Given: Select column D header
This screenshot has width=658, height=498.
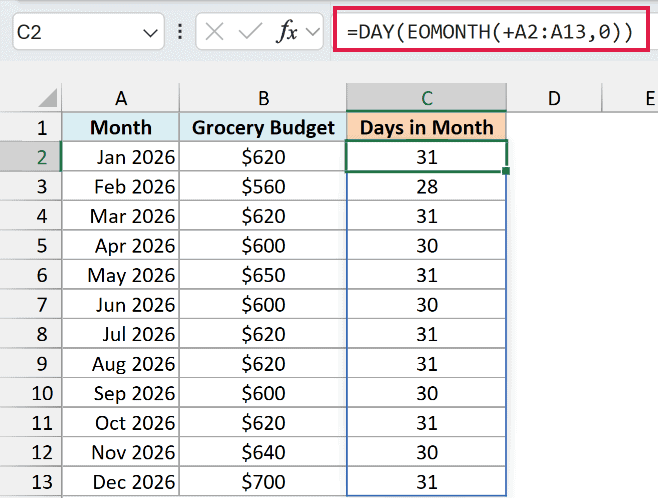Looking at the screenshot, I should click(554, 98).
